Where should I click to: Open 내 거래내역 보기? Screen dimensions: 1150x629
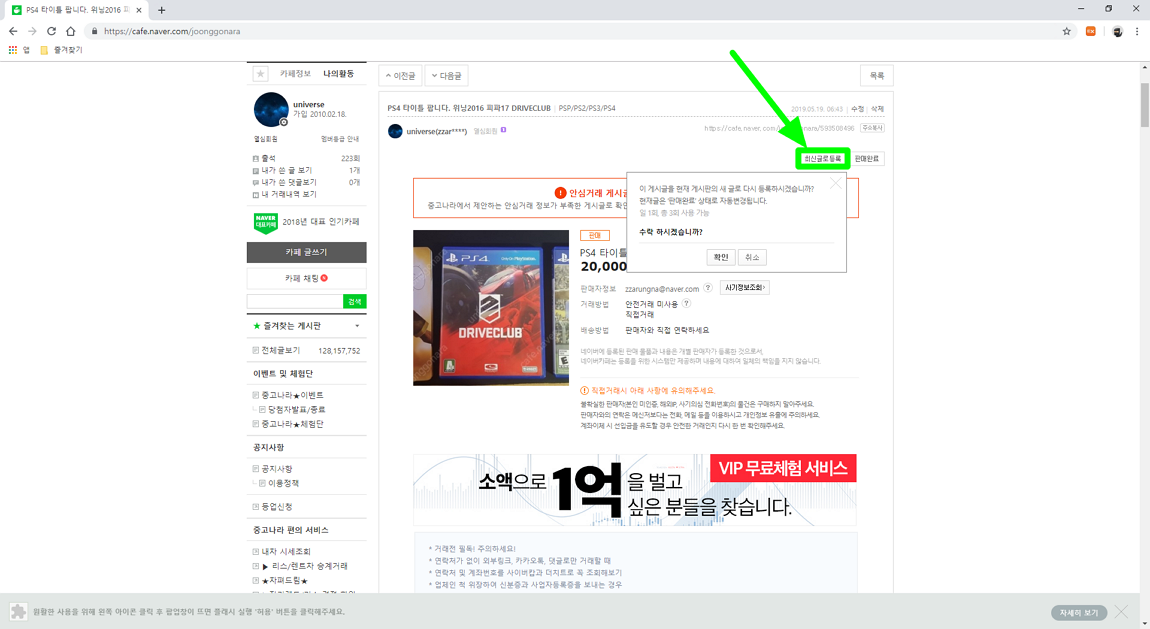[x=289, y=194]
